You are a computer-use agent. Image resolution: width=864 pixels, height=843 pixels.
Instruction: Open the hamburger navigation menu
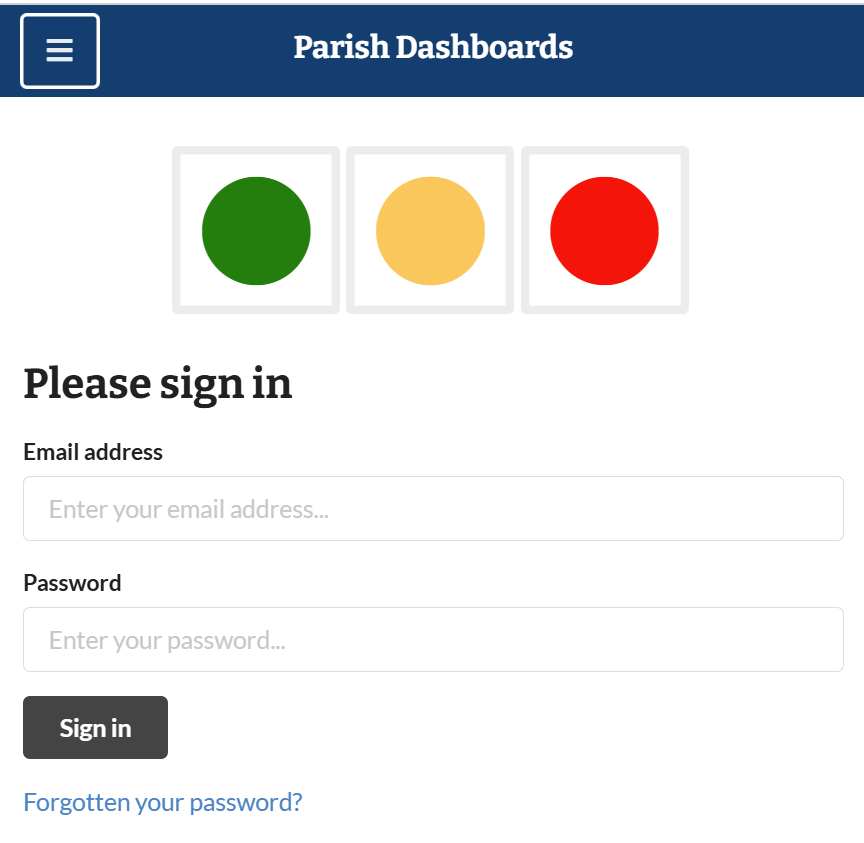coord(60,51)
